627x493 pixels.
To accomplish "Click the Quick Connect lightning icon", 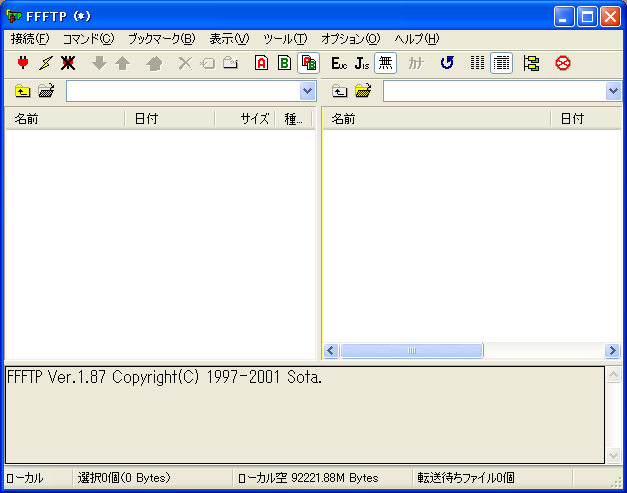I will point(46,63).
